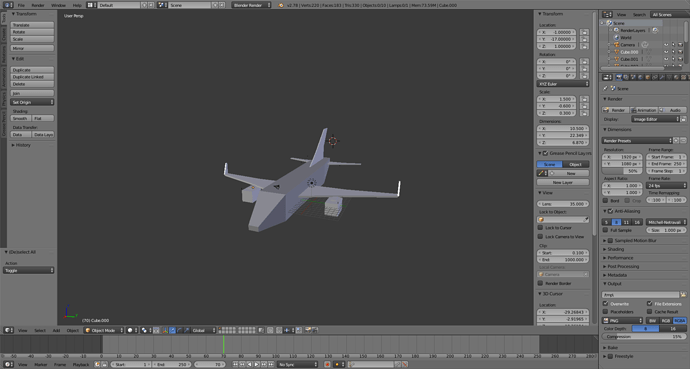Open the Modifiers wrench tab icon
The image size is (690, 369).
(662, 77)
